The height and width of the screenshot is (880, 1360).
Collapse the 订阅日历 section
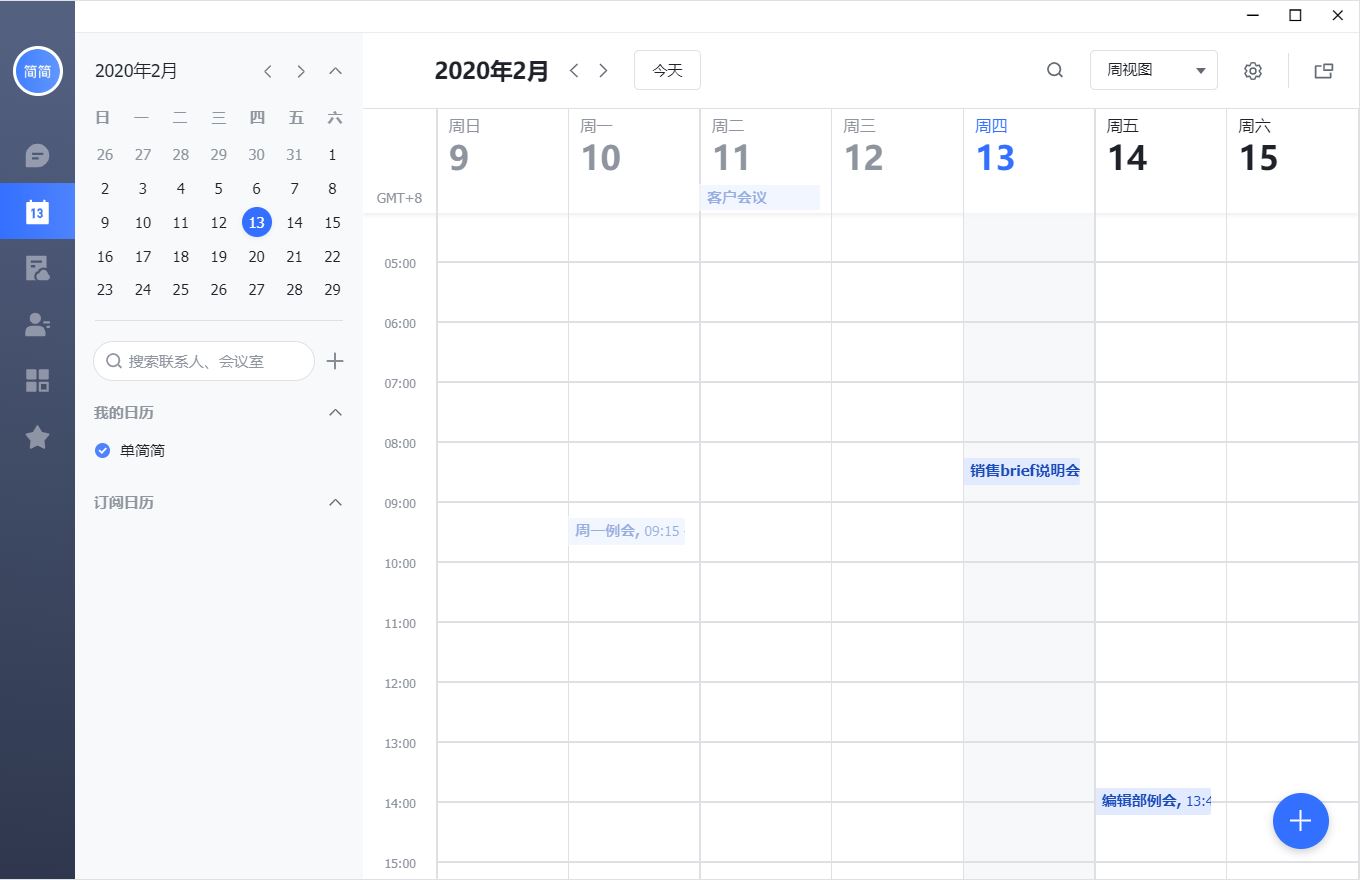click(x=335, y=502)
